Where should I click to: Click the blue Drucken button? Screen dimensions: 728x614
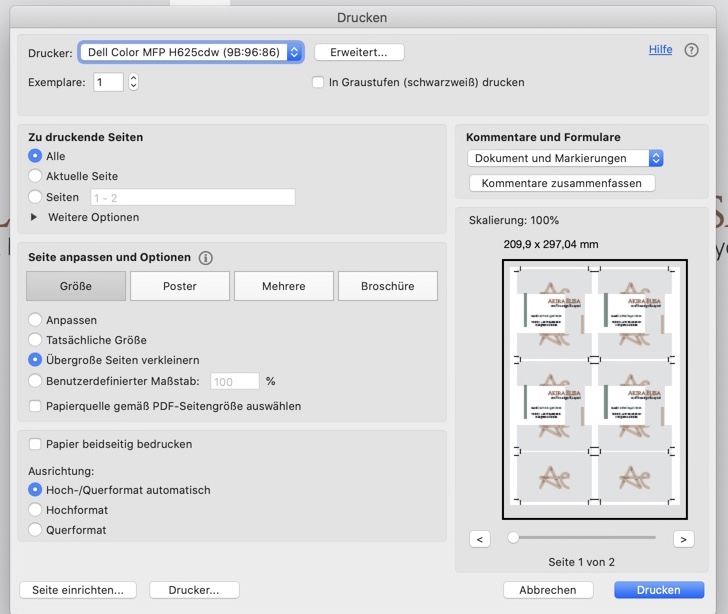coord(658,590)
